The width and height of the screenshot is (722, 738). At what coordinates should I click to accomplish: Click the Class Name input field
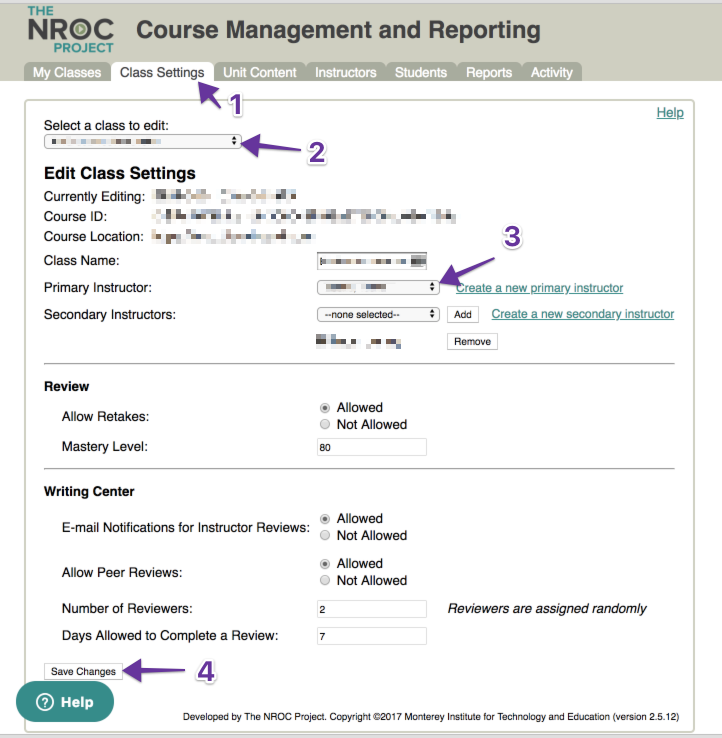point(372,261)
